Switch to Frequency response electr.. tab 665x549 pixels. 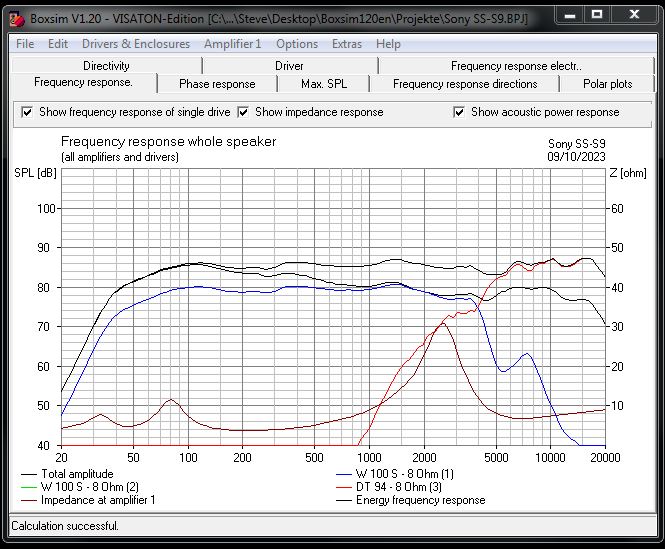(x=516, y=66)
